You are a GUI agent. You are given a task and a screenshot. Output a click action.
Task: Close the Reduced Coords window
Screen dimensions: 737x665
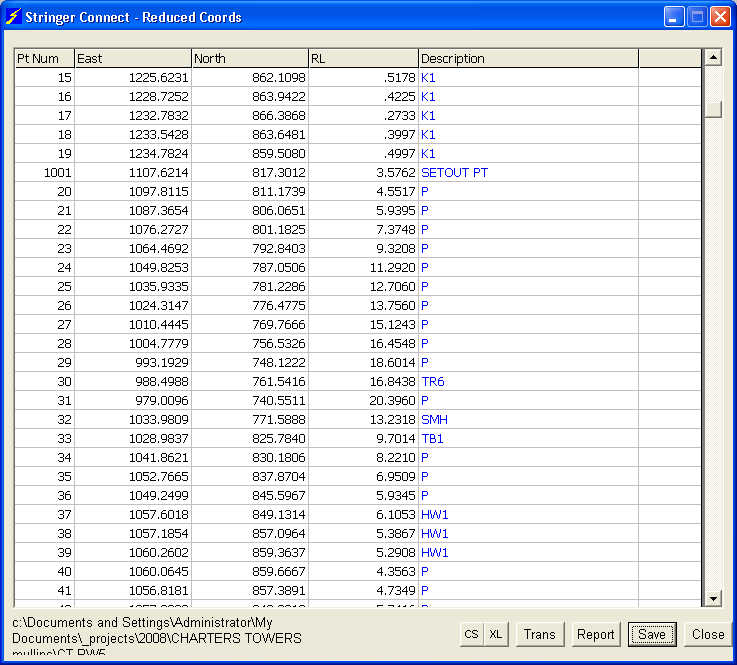click(x=708, y=634)
